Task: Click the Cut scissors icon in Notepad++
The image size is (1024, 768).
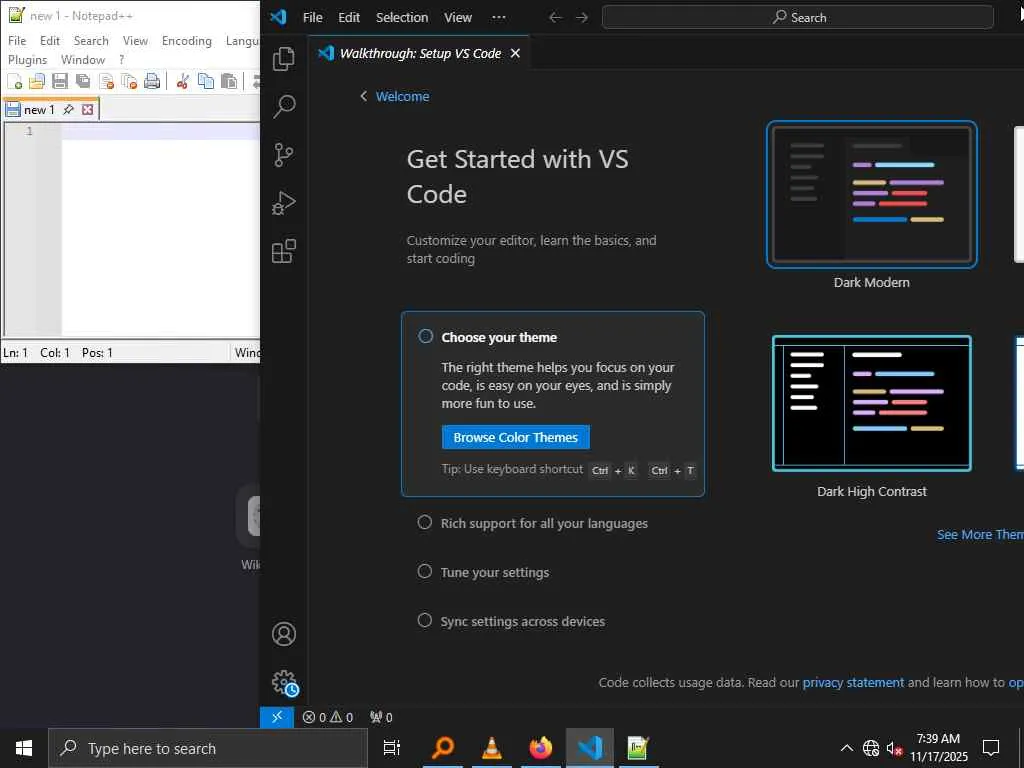Action: pyautogui.click(x=183, y=81)
